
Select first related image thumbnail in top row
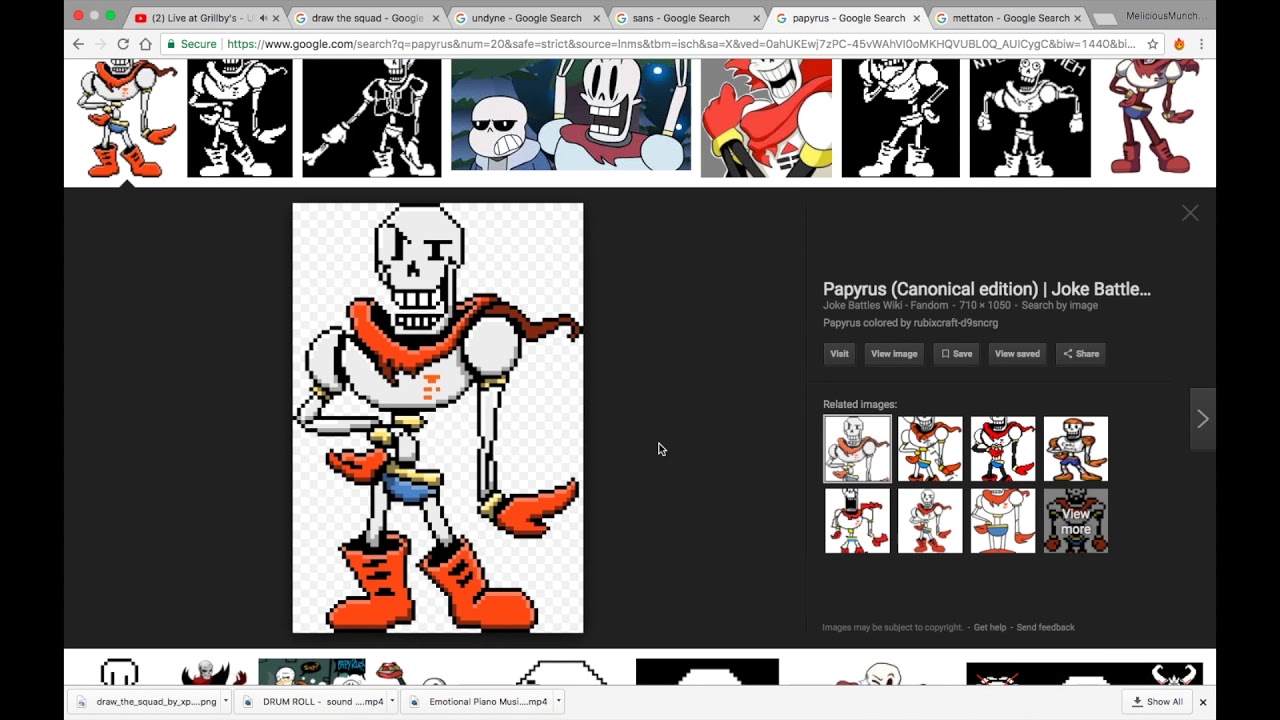(857, 449)
